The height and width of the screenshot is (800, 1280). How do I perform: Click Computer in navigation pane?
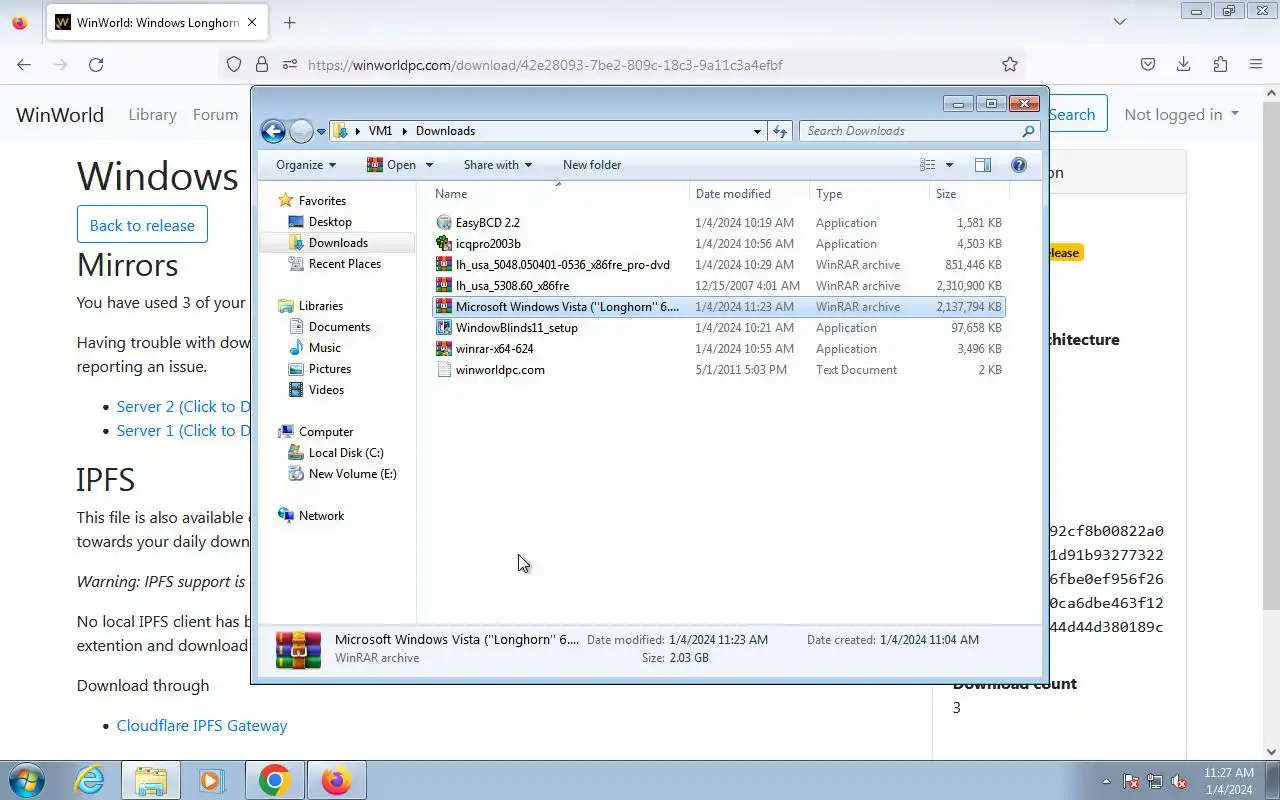(x=326, y=432)
